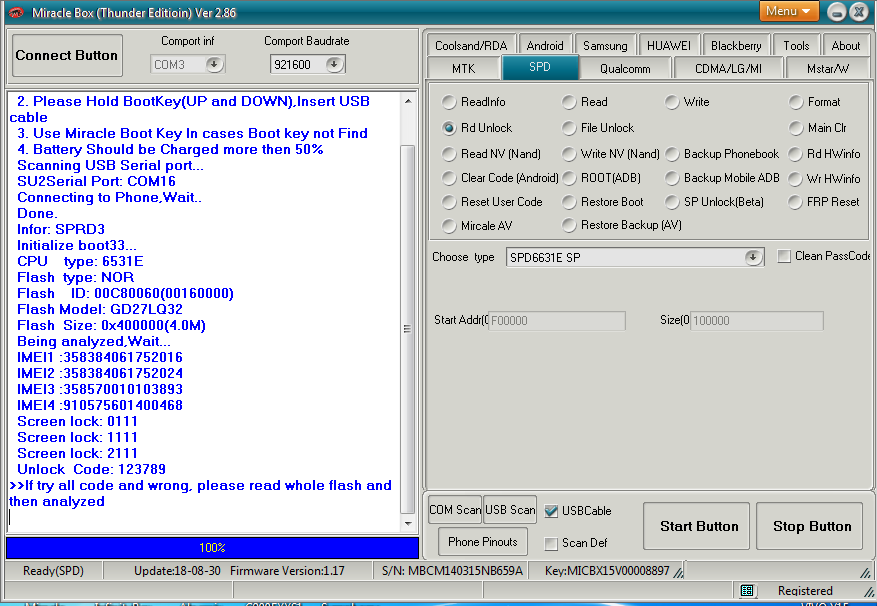Enable the Clean PassCode checkbox
The image size is (877, 606).
784,256
